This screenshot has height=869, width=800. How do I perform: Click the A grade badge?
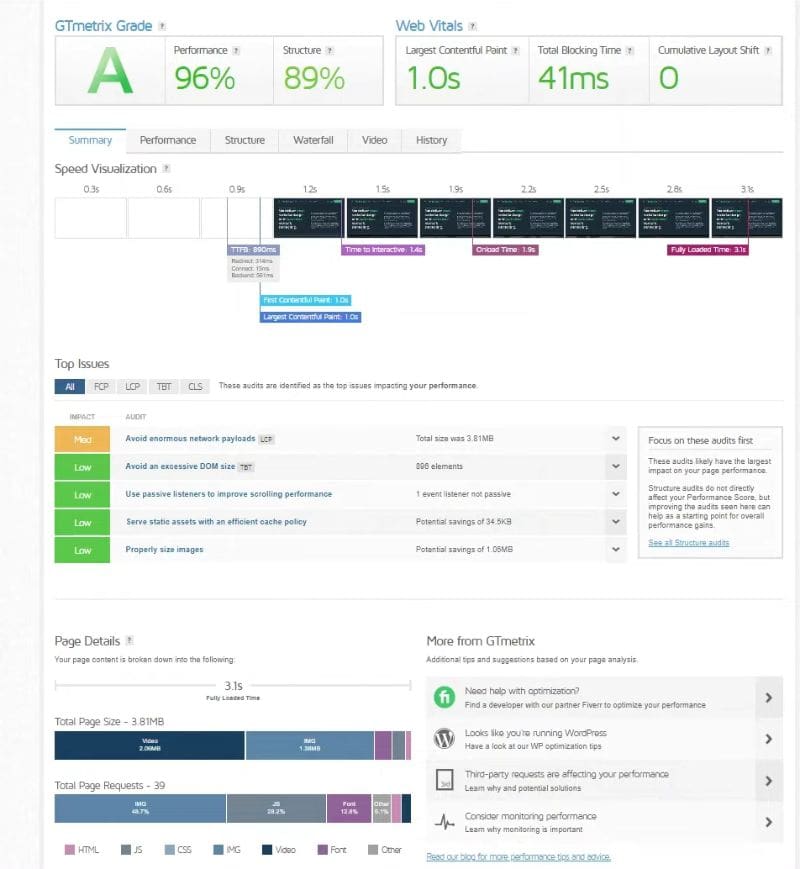click(x=110, y=71)
